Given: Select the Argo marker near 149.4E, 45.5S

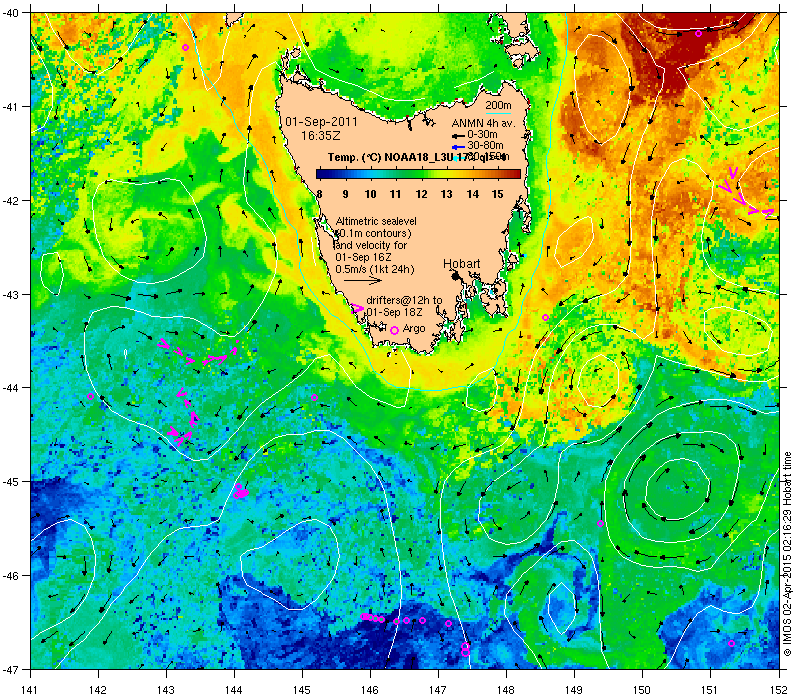Looking at the screenshot, I should pos(601,523).
